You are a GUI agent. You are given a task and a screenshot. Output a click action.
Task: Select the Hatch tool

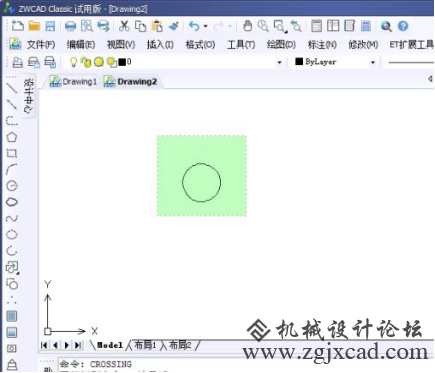(12, 316)
